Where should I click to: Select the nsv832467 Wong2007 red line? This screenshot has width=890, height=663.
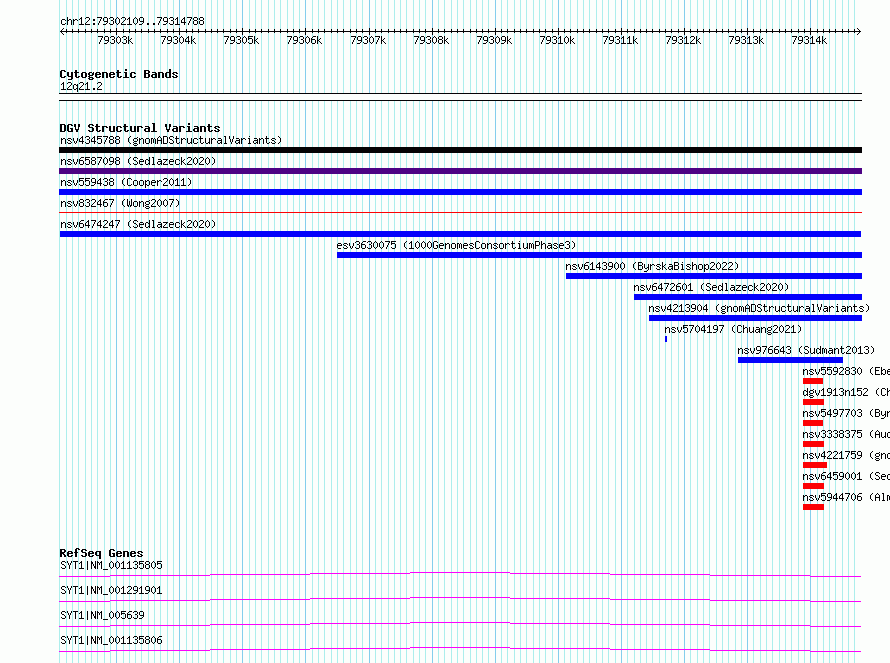pos(460,212)
